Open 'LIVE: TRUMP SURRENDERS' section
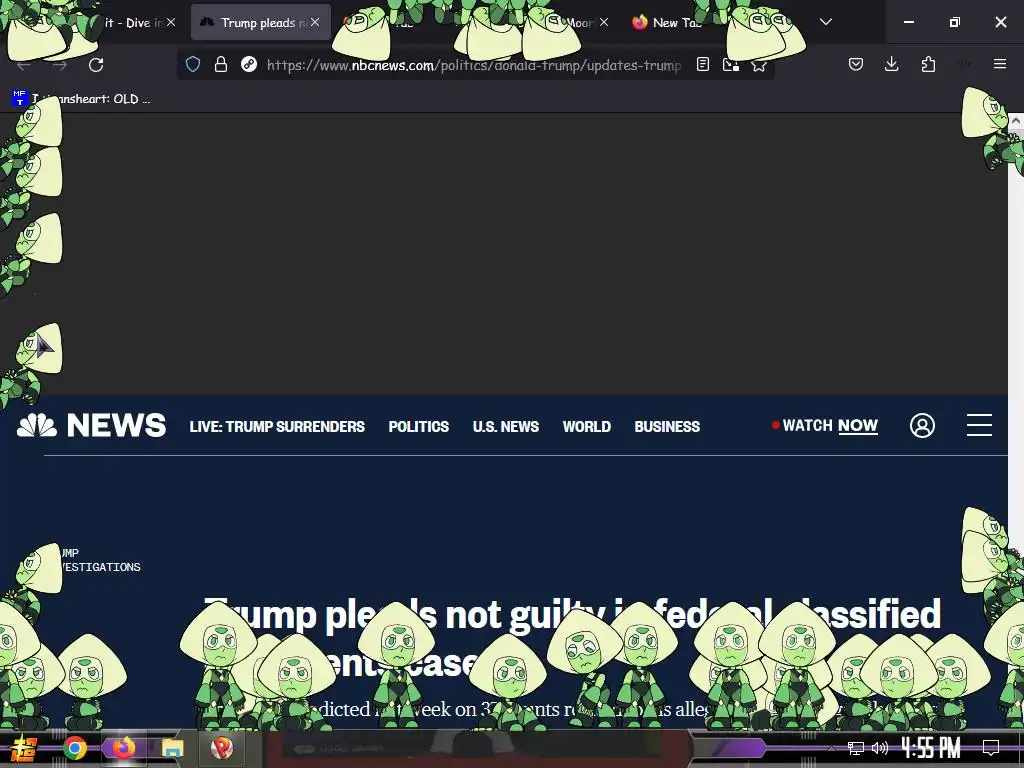 (277, 426)
